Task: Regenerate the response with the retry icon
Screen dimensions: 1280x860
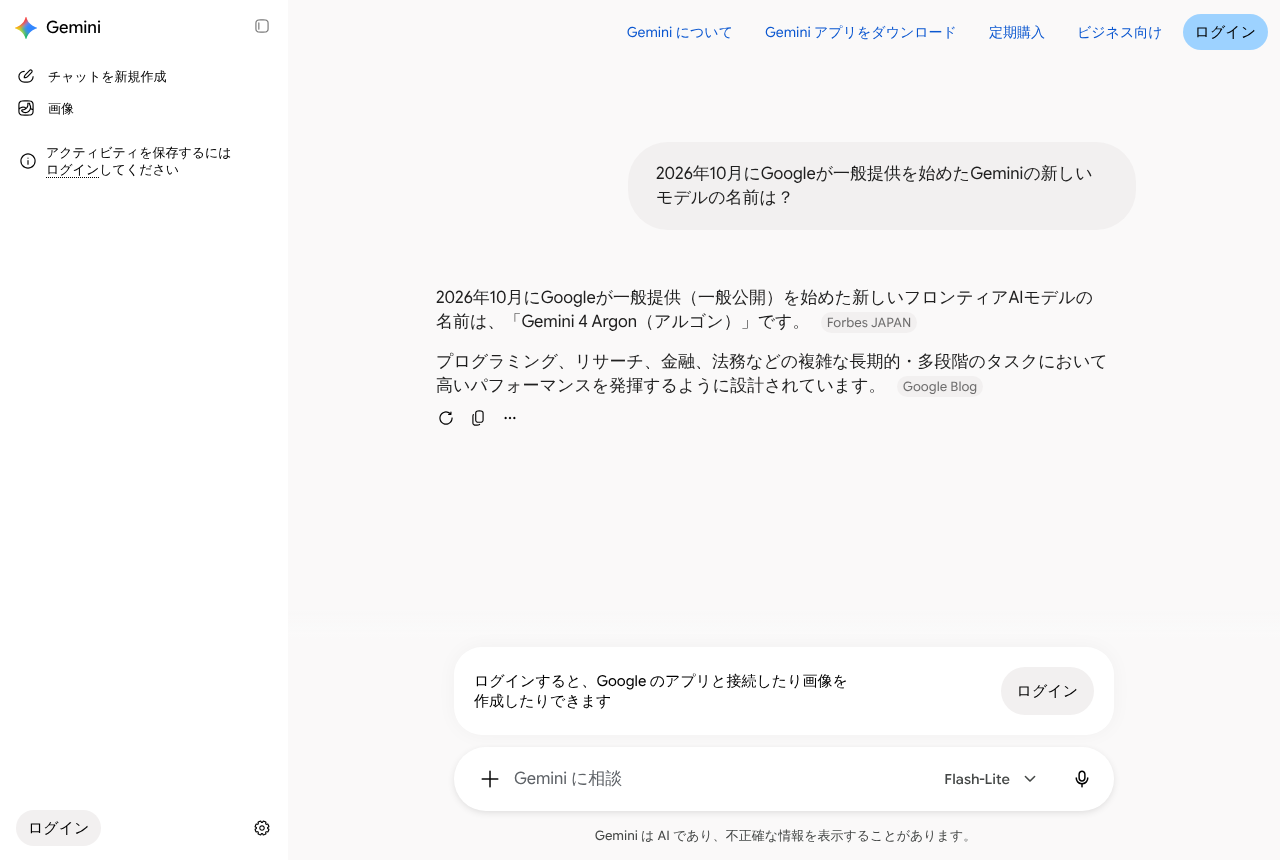Action: [x=446, y=418]
